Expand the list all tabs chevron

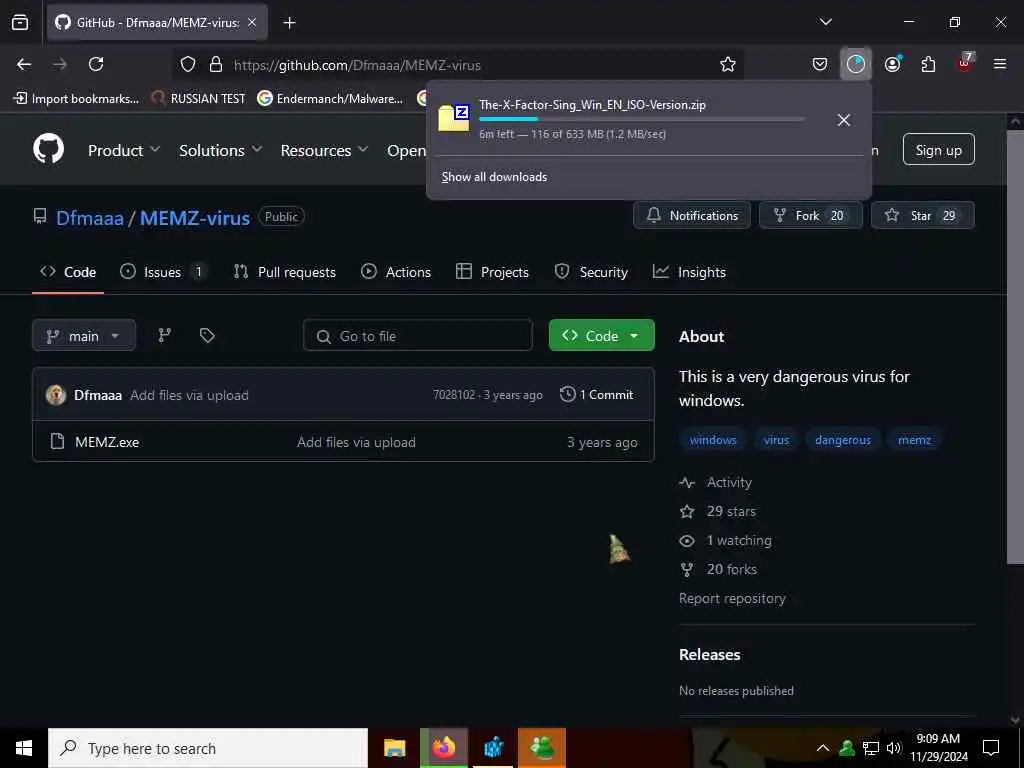click(x=825, y=22)
